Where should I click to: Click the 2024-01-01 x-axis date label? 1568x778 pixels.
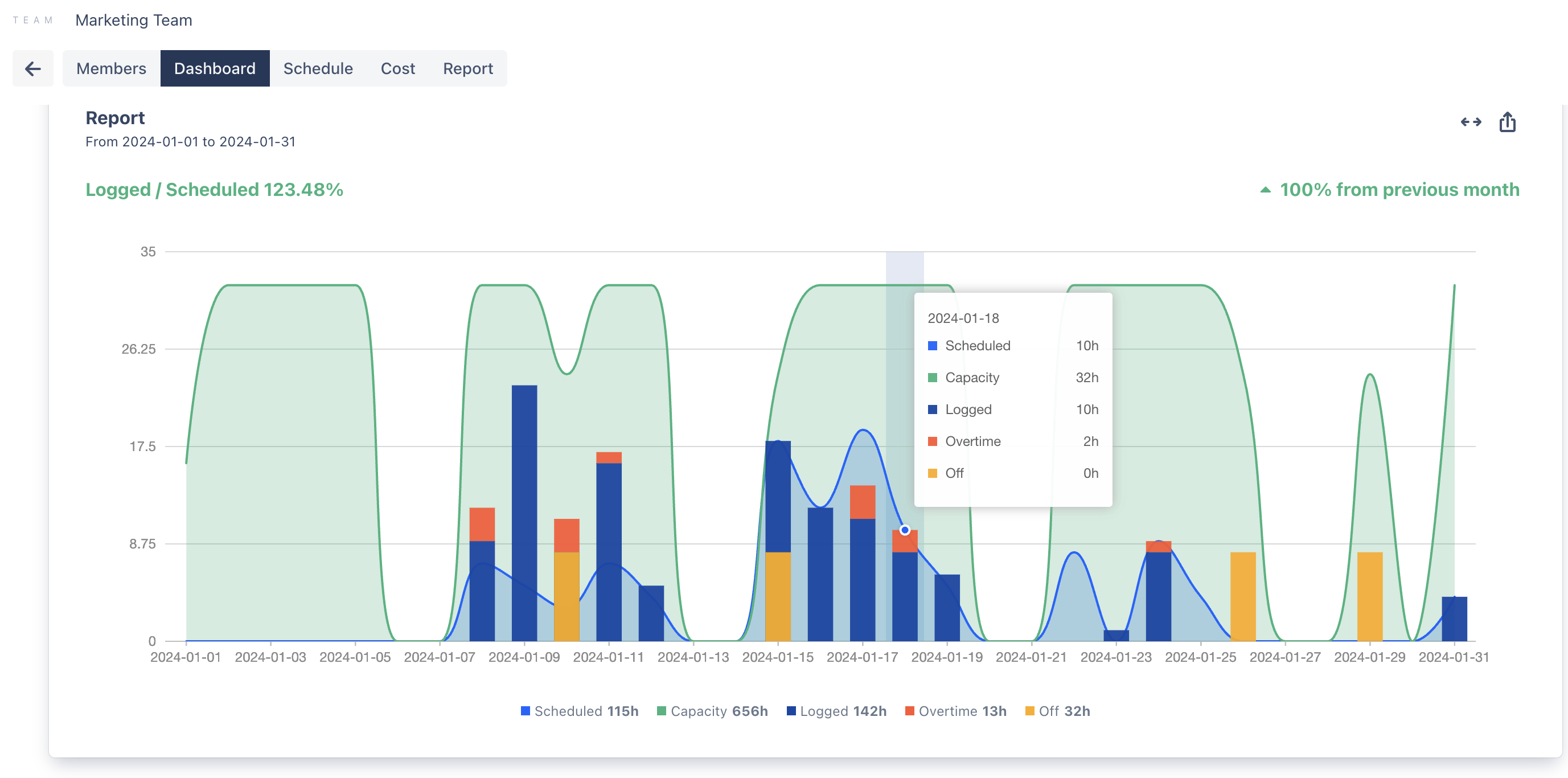tap(186, 657)
